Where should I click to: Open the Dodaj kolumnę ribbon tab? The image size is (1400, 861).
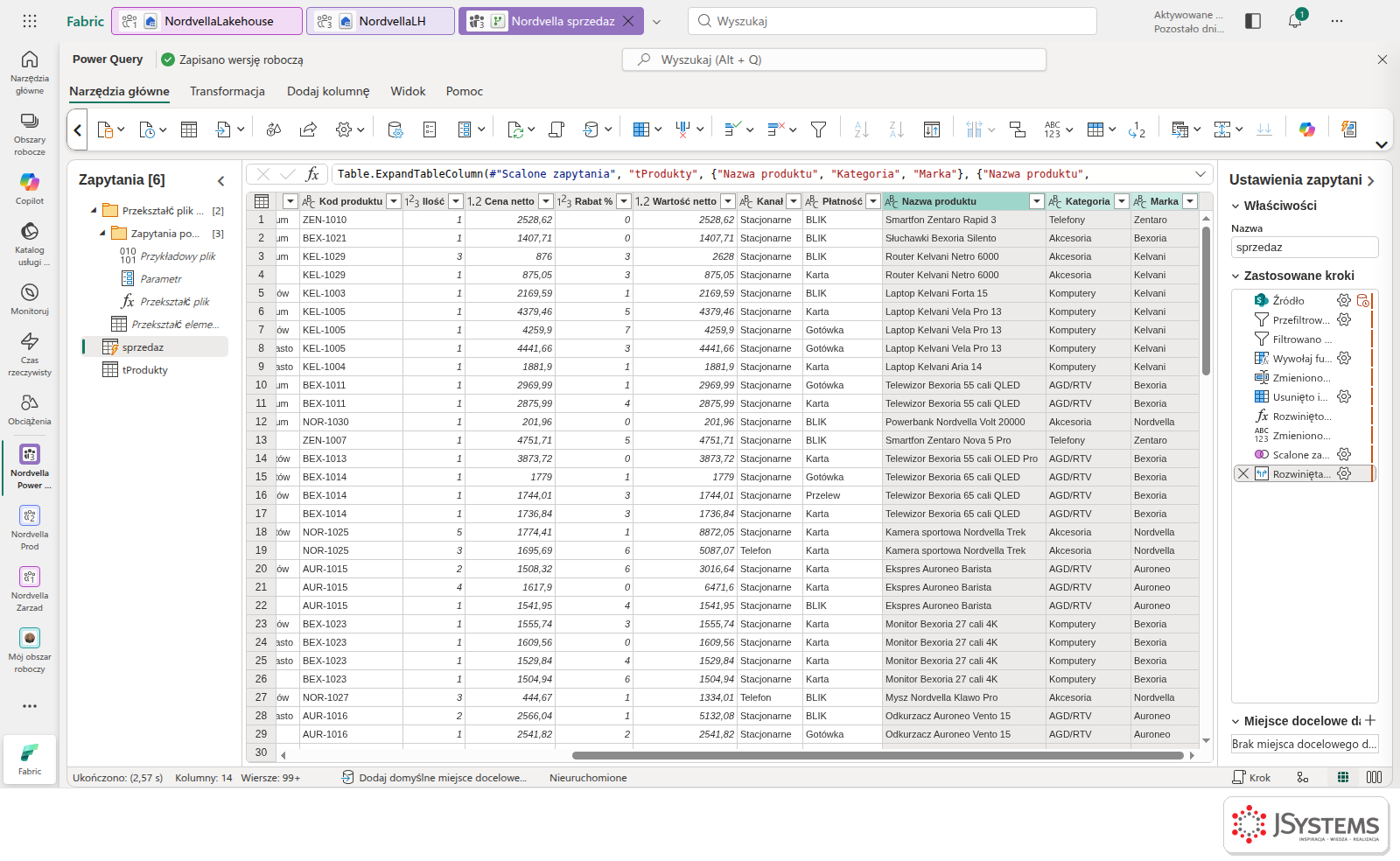click(x=328, y=91)
